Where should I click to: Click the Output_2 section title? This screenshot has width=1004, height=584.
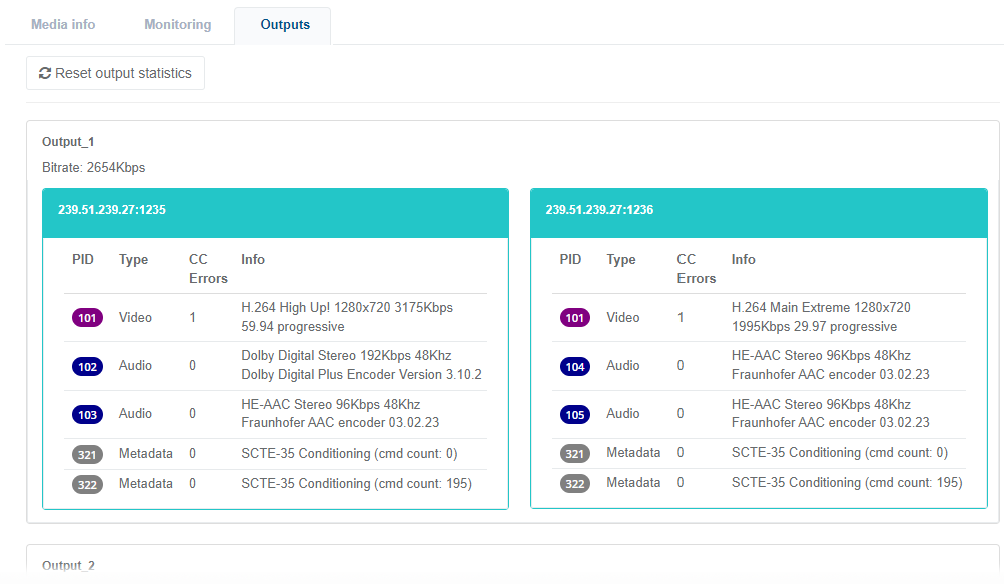(68, 566)
